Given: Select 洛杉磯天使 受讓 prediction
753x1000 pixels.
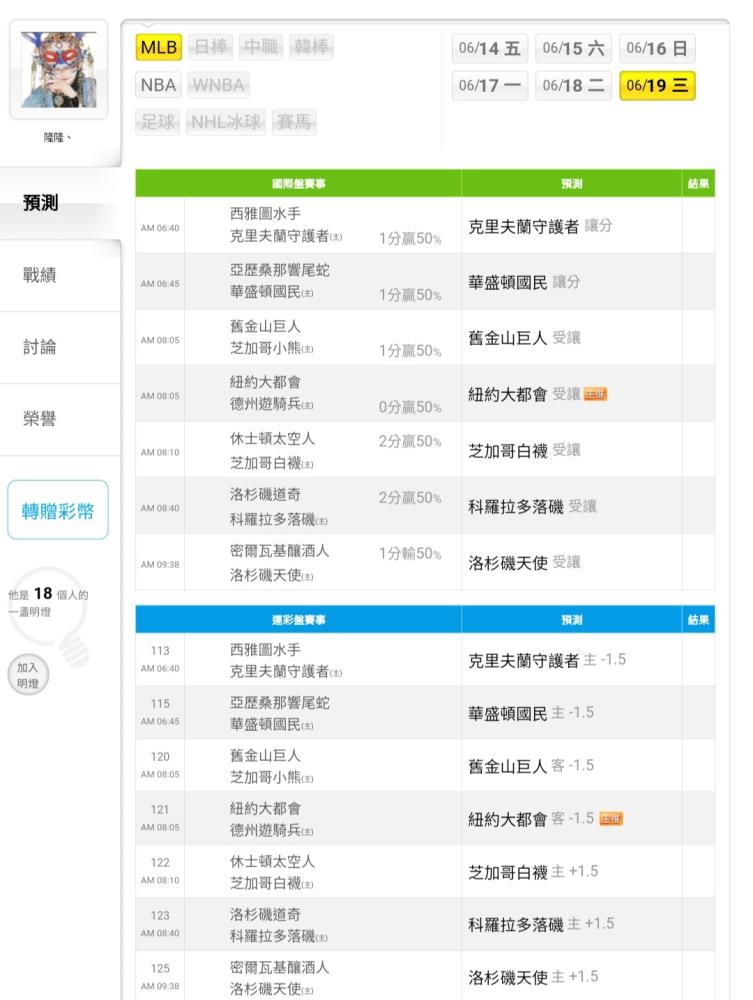Looking at the screenshot, I should point(524,562).
